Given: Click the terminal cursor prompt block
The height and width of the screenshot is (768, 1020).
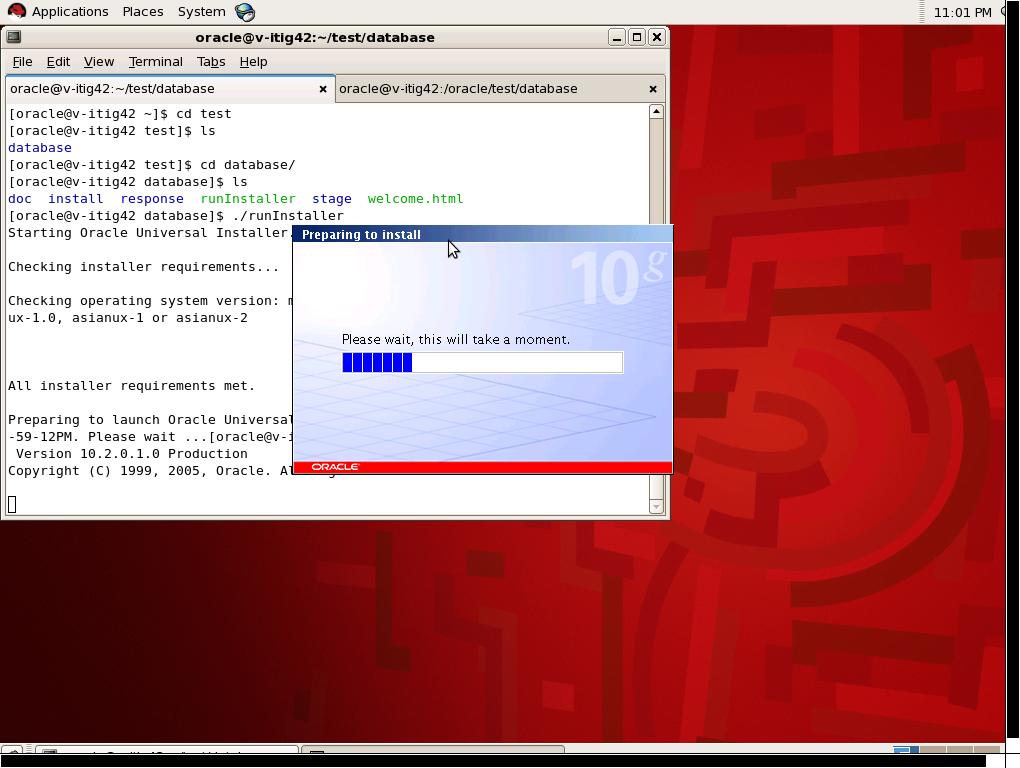Looking at the screenshot, I should click(x=12, y=504).
